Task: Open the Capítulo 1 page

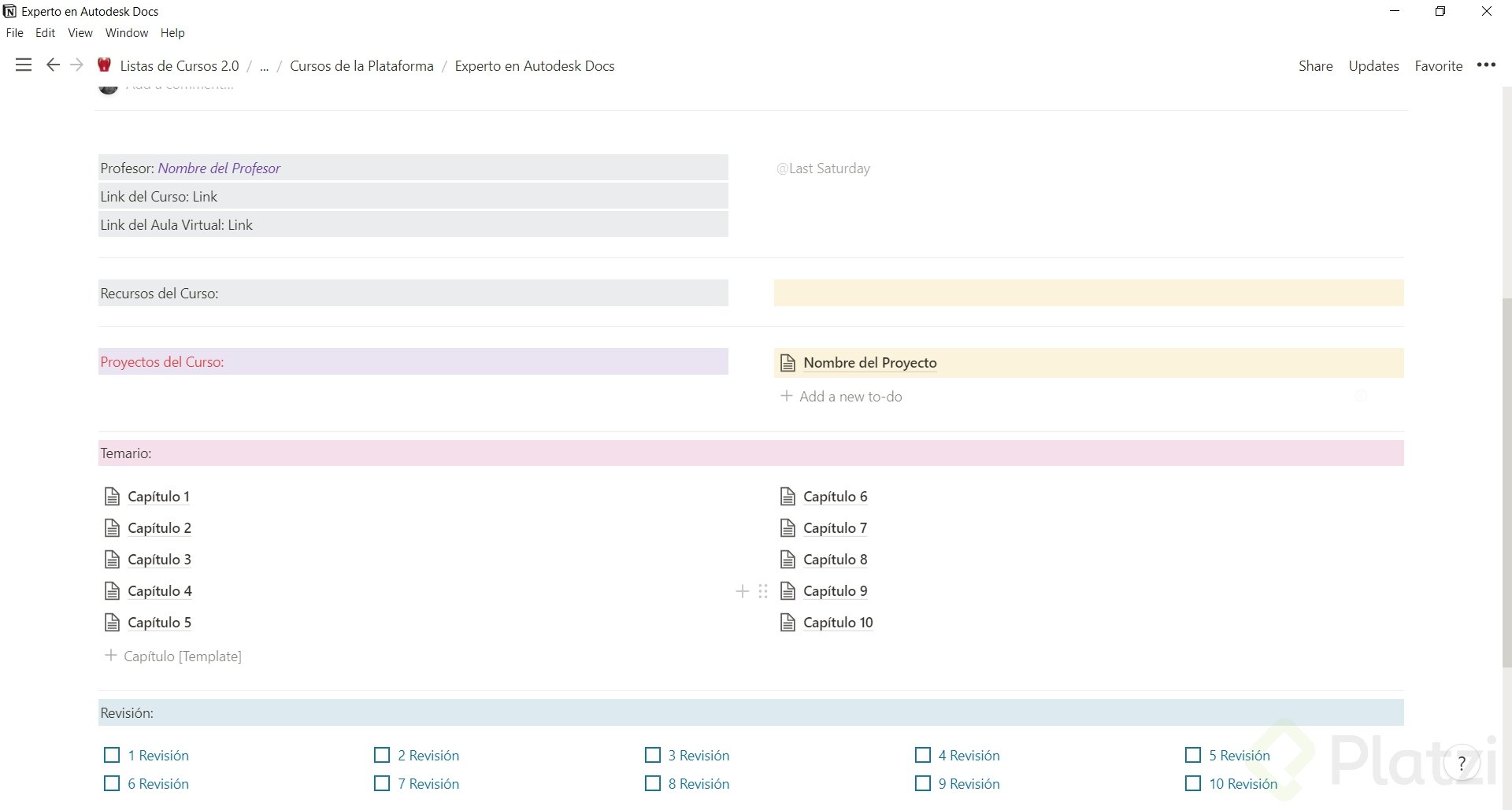Action: coord(158,497)
